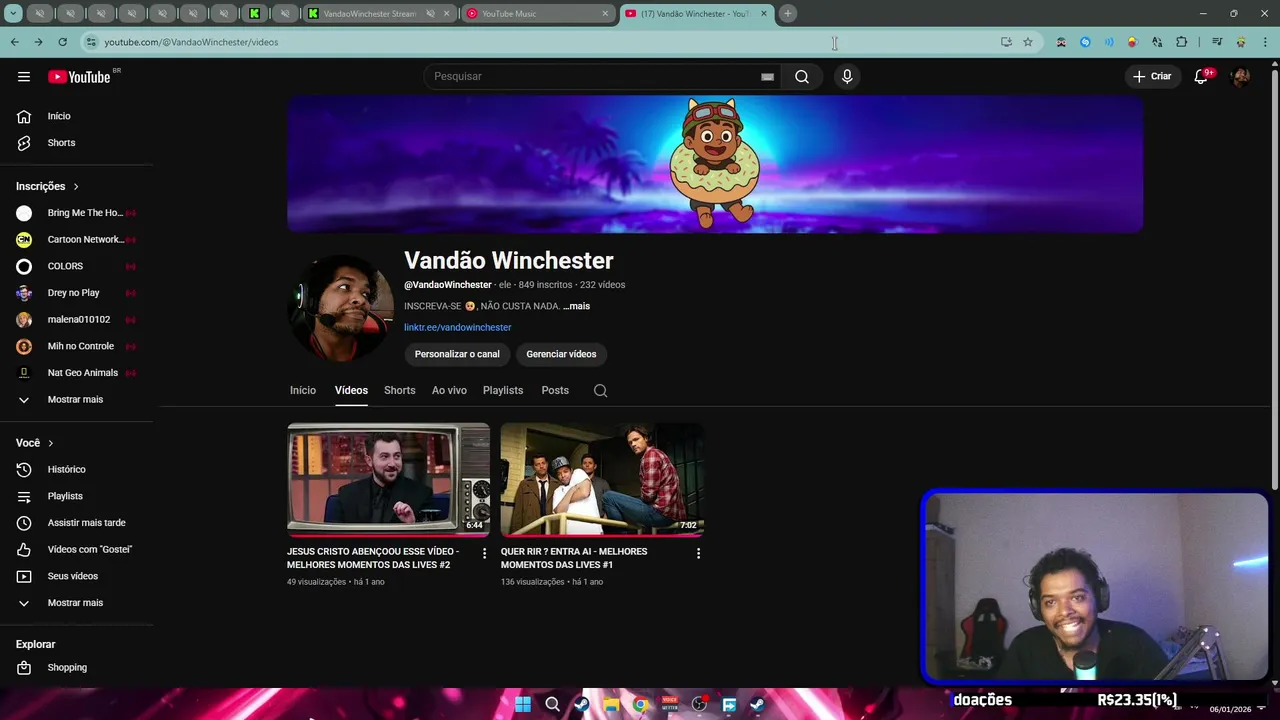This screenshot has height=720, width=1280.
Task: Click Gerenciar vídeos button
Action: [561, 354]
